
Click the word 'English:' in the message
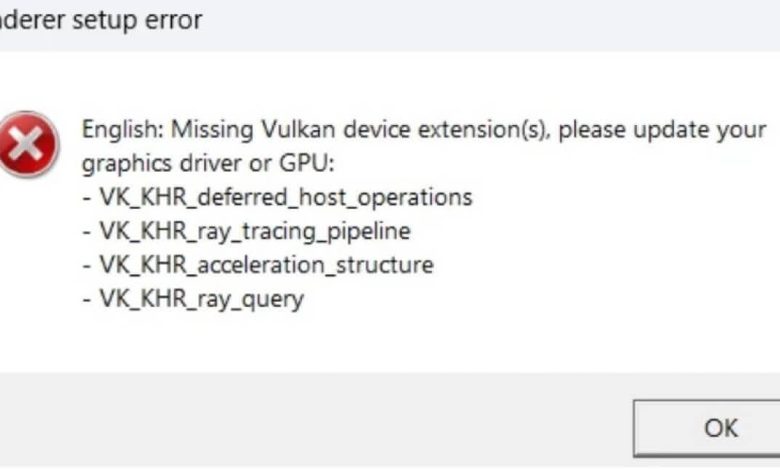[x=122, y=130]
